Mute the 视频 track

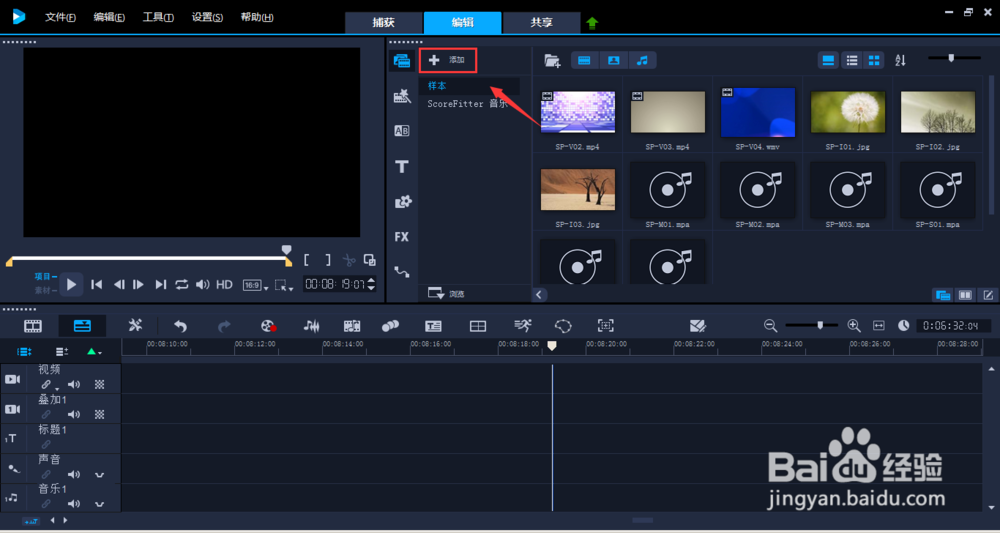coord(74,384)
